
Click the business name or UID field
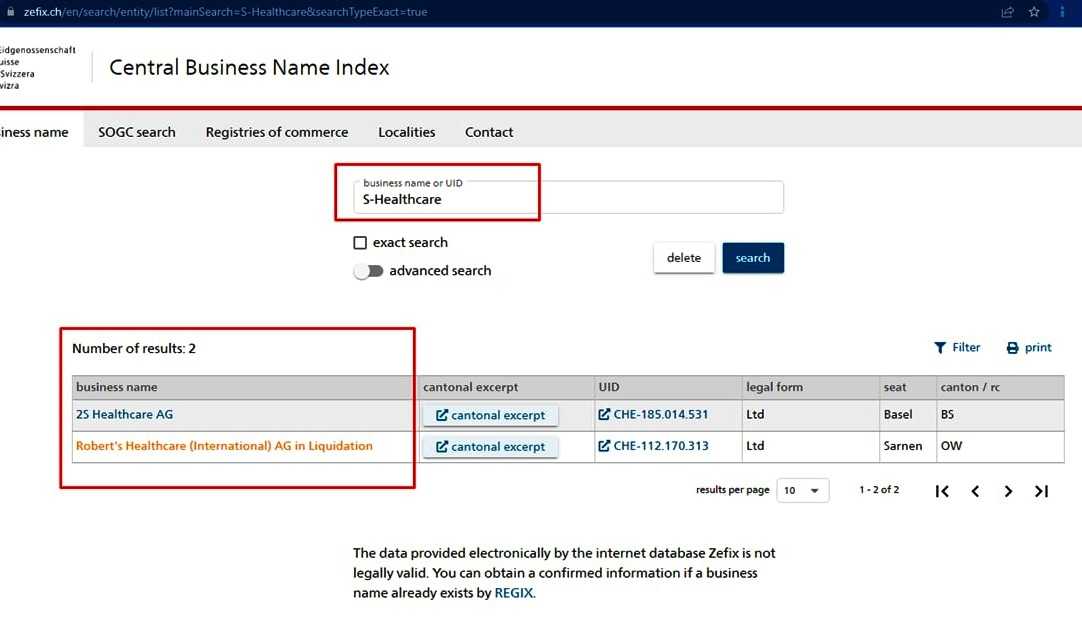point(568,198)
